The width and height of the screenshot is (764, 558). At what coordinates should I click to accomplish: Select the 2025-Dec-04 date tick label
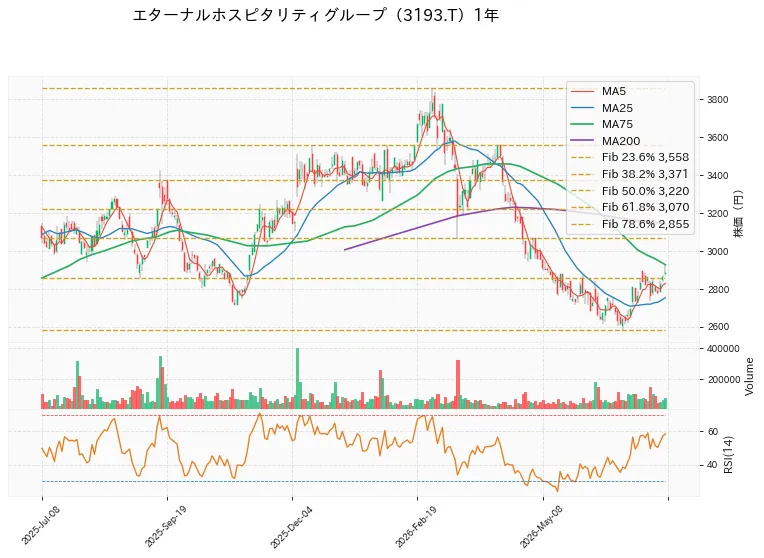[291, 527]
